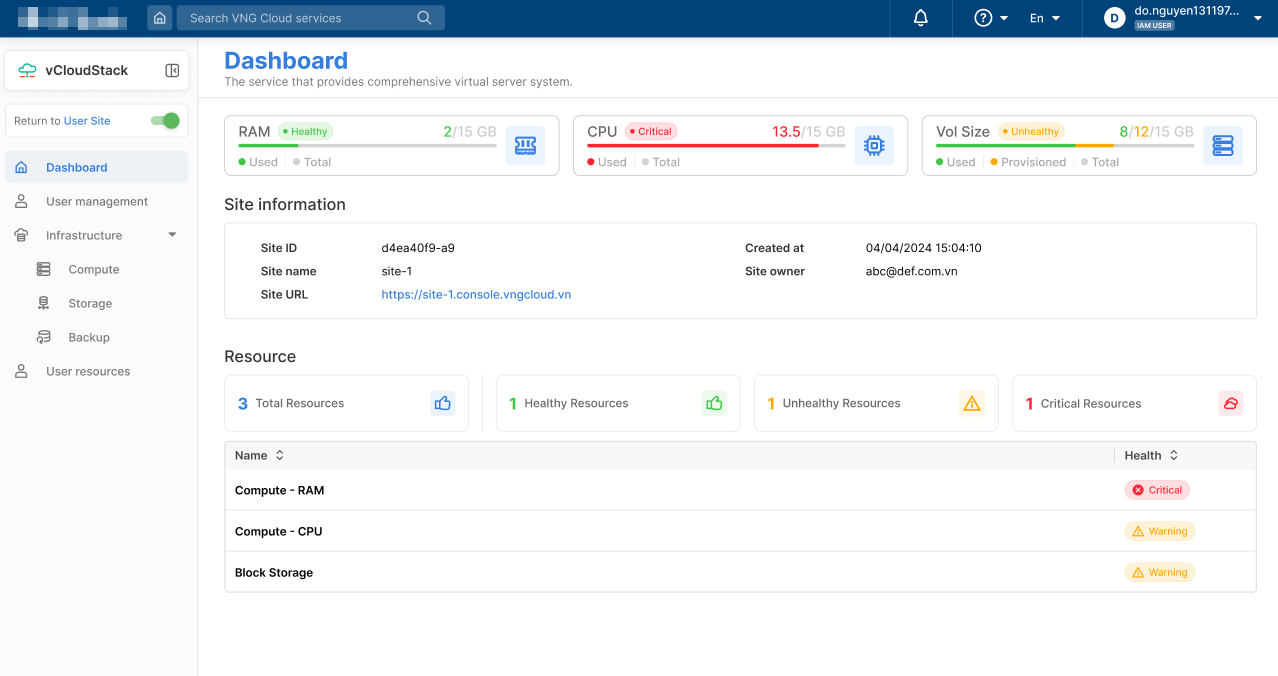
Task: Click the RAM memory chip icon
Action: [525, 146]
